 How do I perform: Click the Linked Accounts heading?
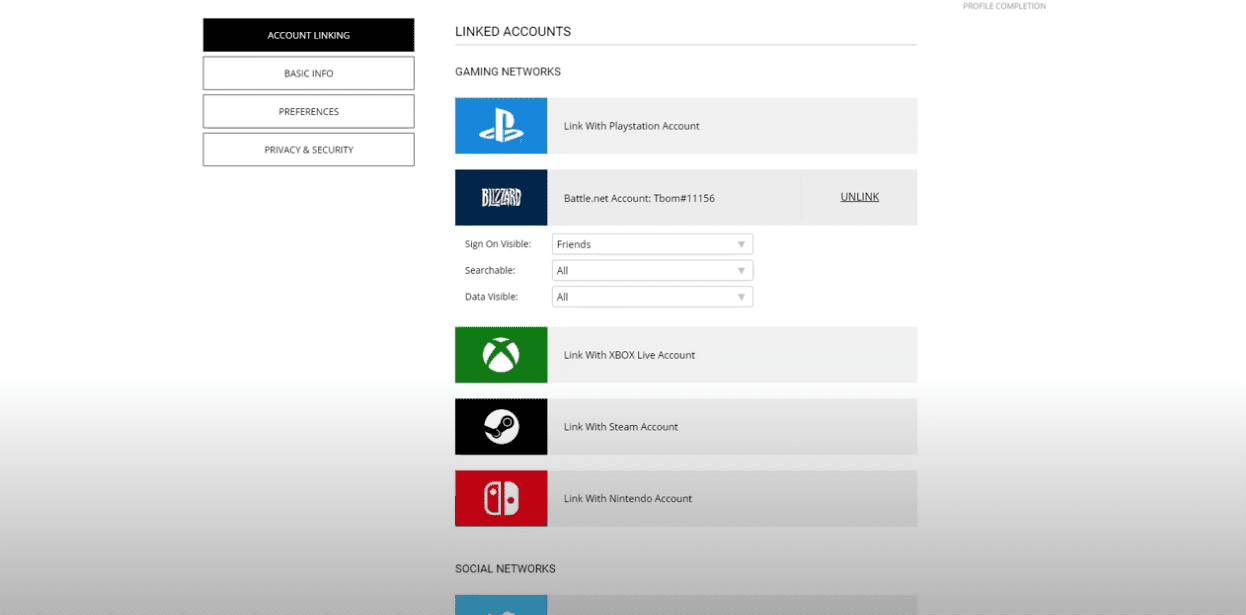pyautogui.click(x=513, y=32)
